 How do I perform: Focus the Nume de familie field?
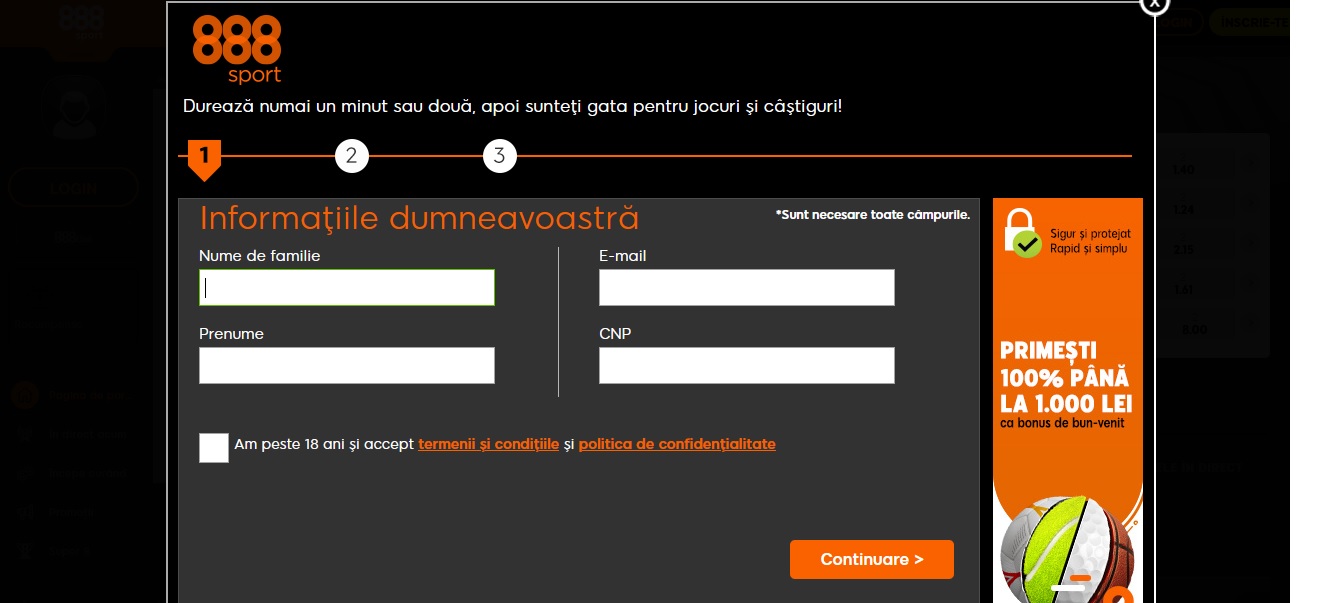[347, 288]
